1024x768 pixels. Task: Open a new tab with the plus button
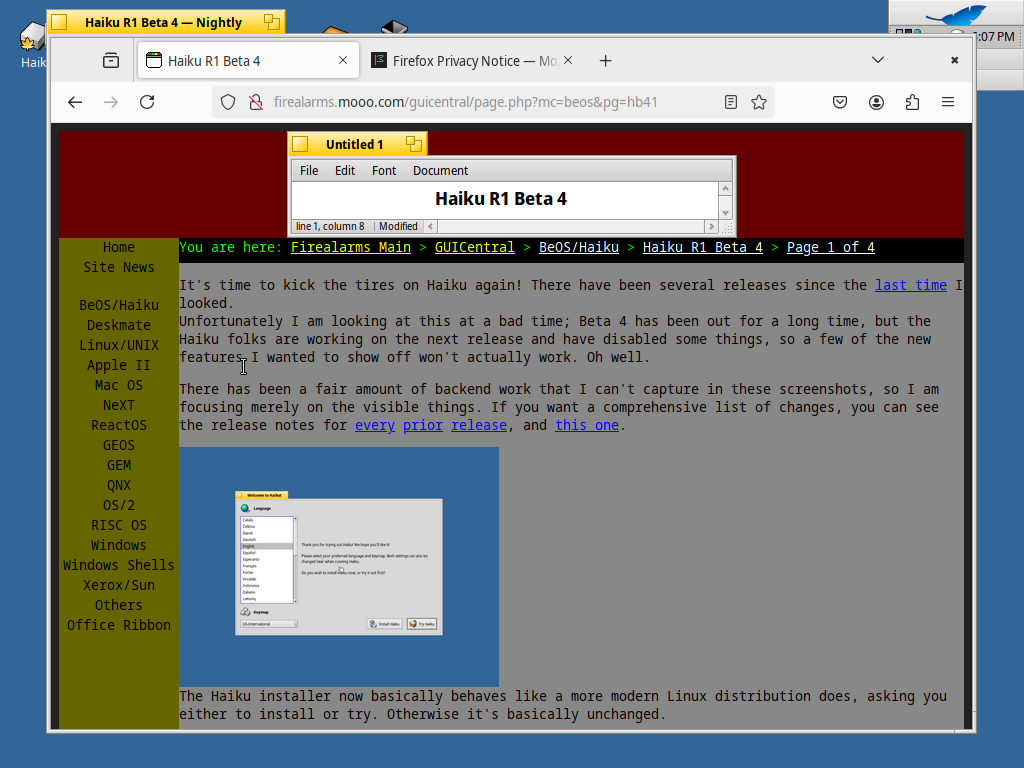coord(605,61)
